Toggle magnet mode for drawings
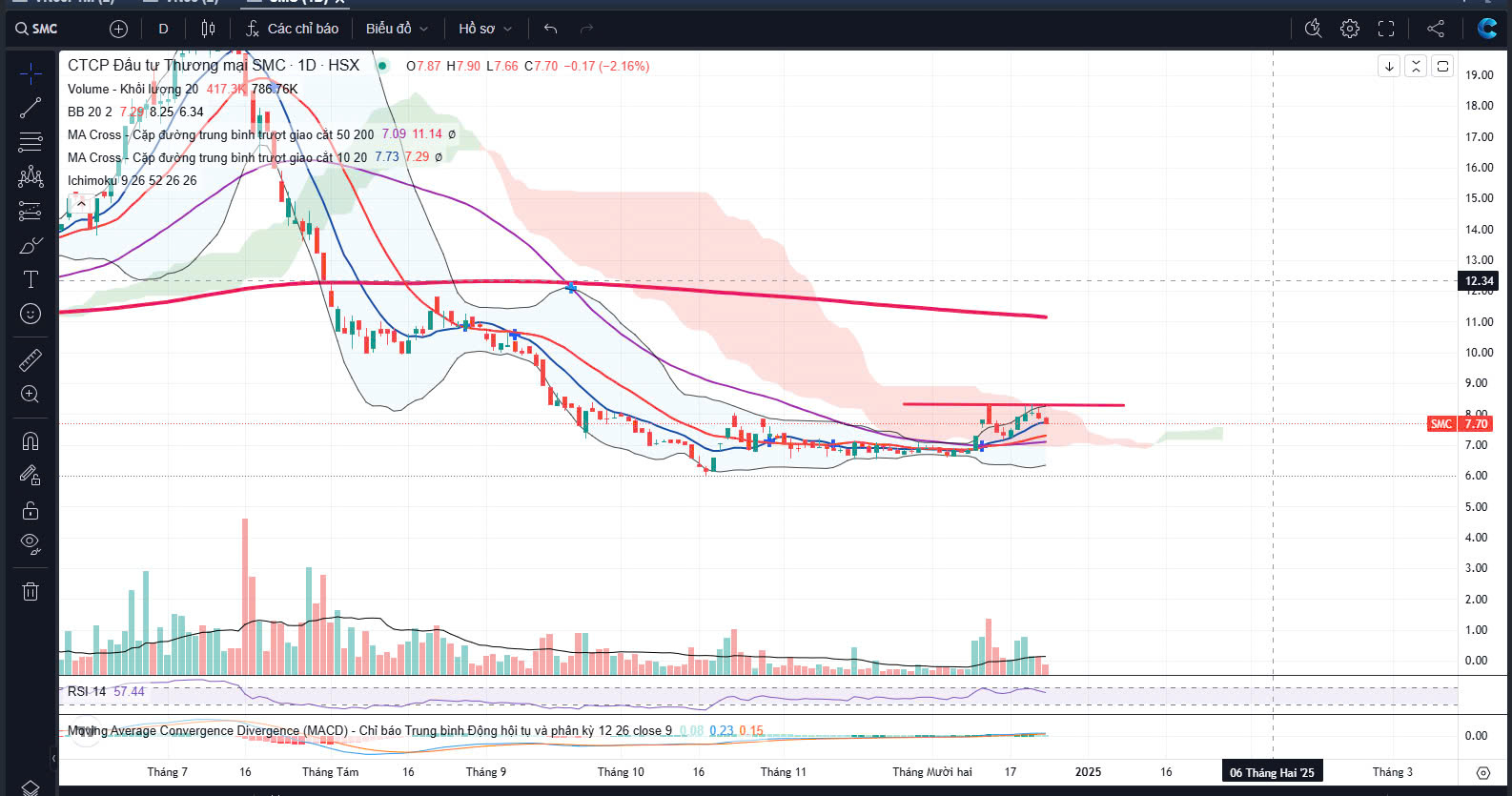 coord(31,440)
